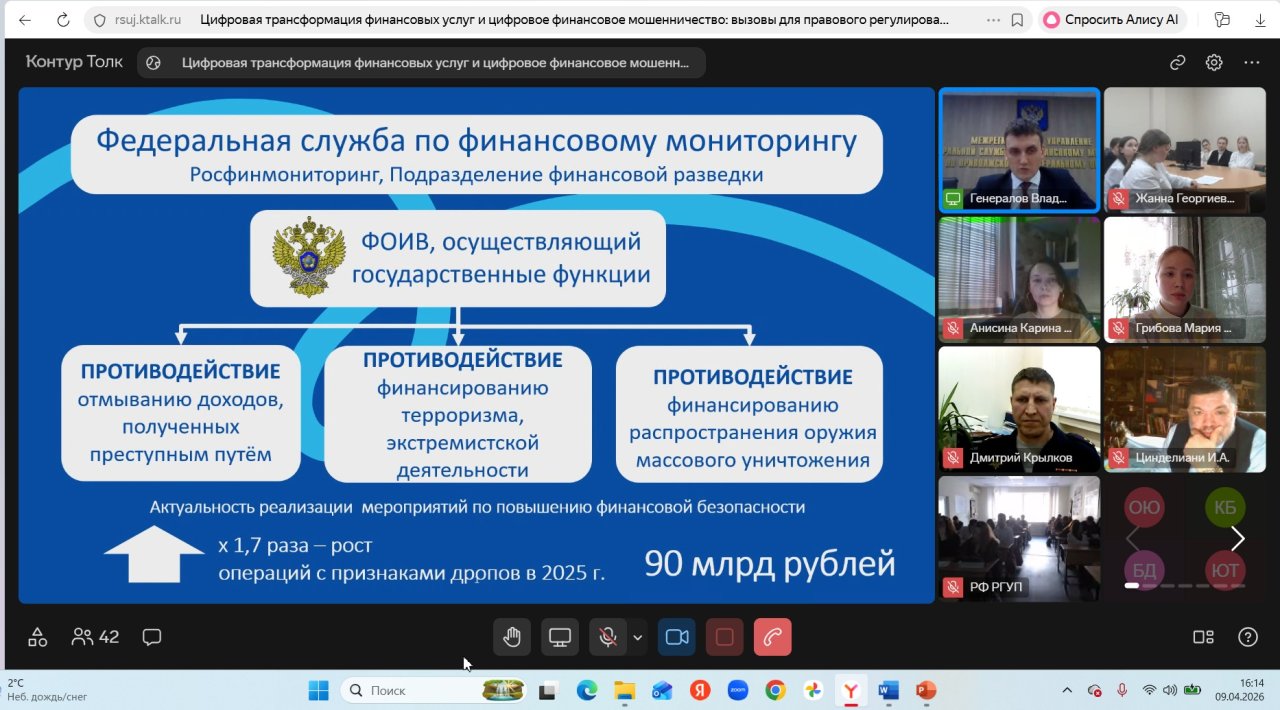Open Kontur Talk settings gear

(1213, 62)
